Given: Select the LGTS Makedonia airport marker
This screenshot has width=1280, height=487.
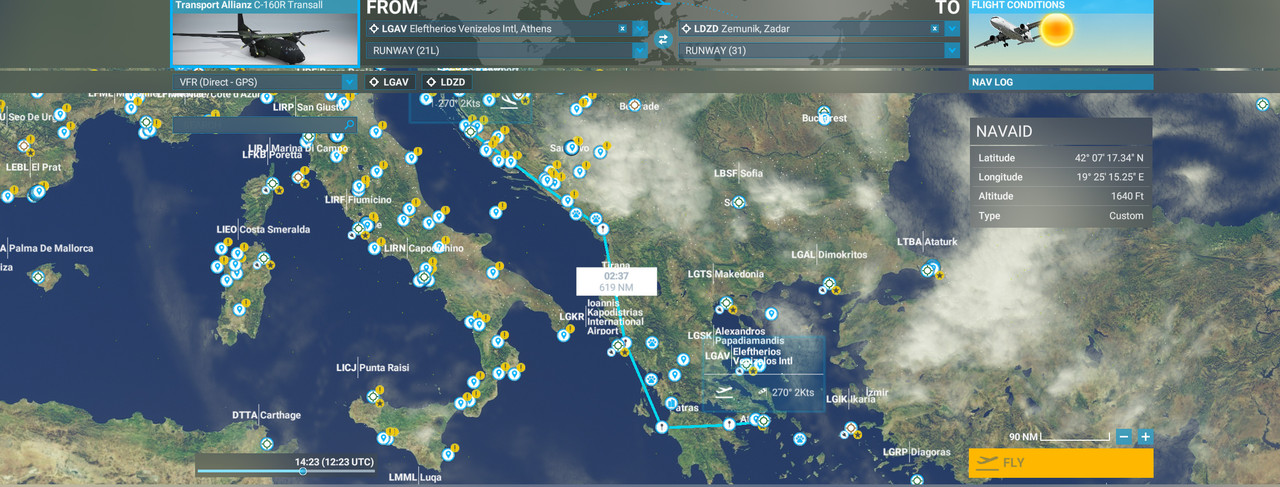Looking at the screenshot, I should (726, 305).
